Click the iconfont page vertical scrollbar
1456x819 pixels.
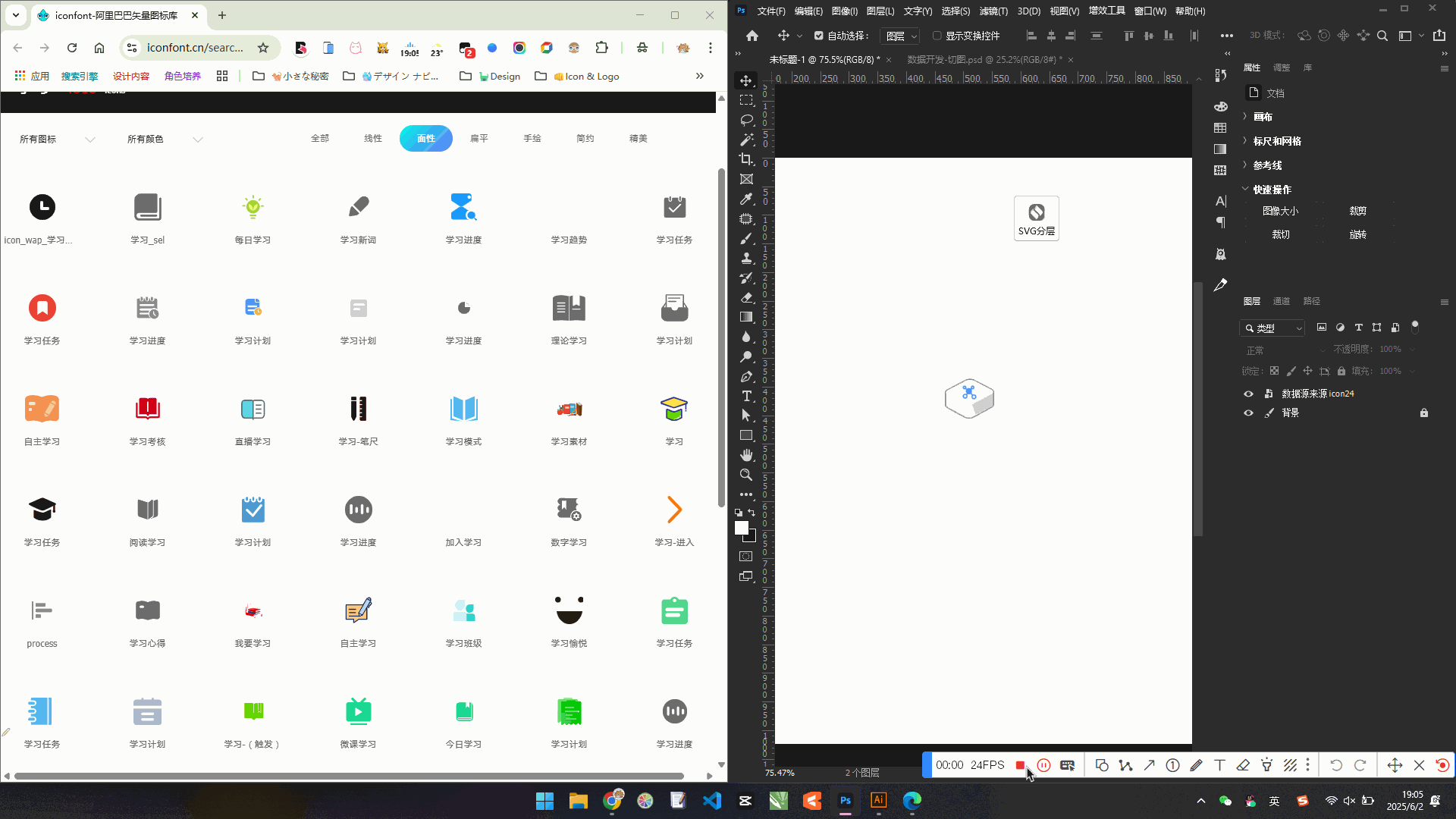click(721, 337)
